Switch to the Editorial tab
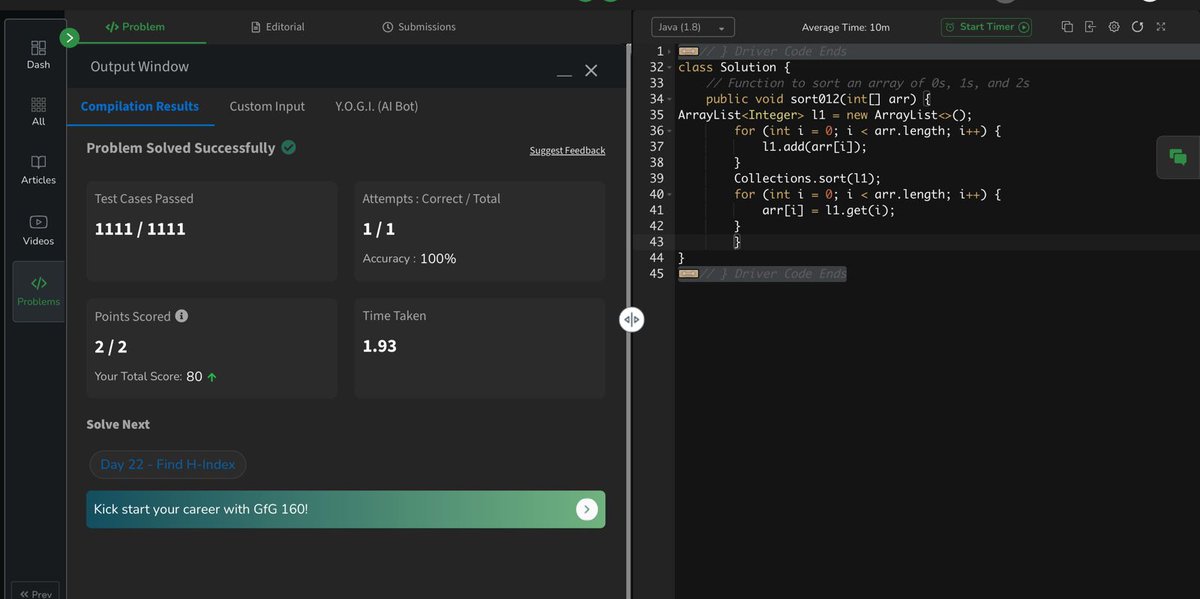 [x=278, y=27]
